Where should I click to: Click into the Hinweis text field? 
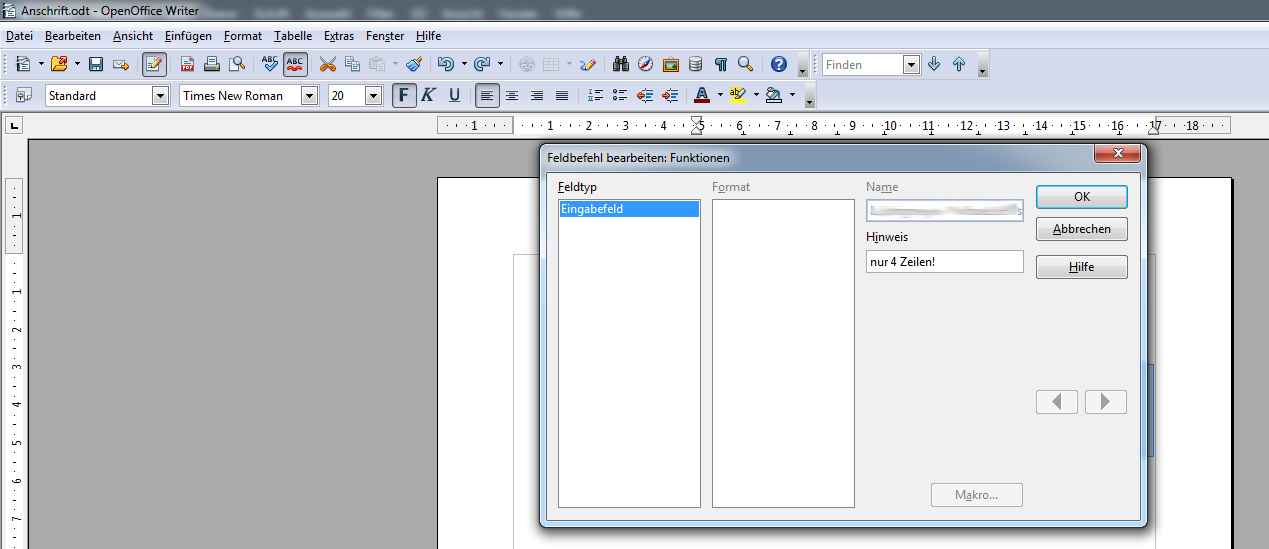(x=944, y=262)
